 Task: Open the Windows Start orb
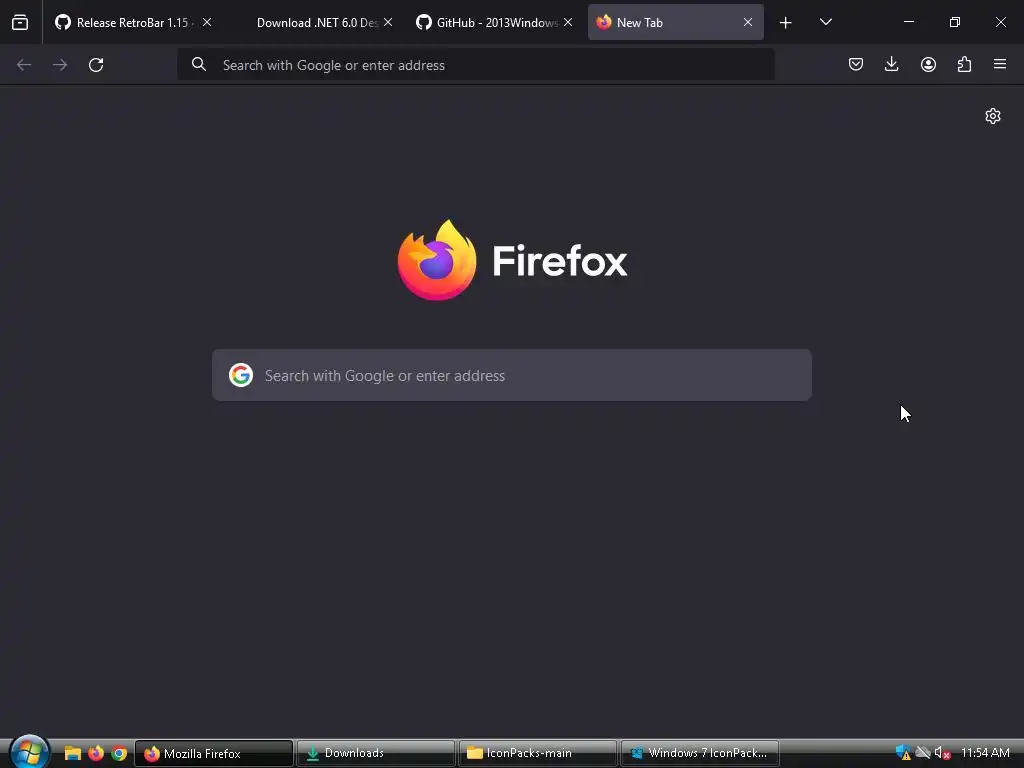point(29,751)
